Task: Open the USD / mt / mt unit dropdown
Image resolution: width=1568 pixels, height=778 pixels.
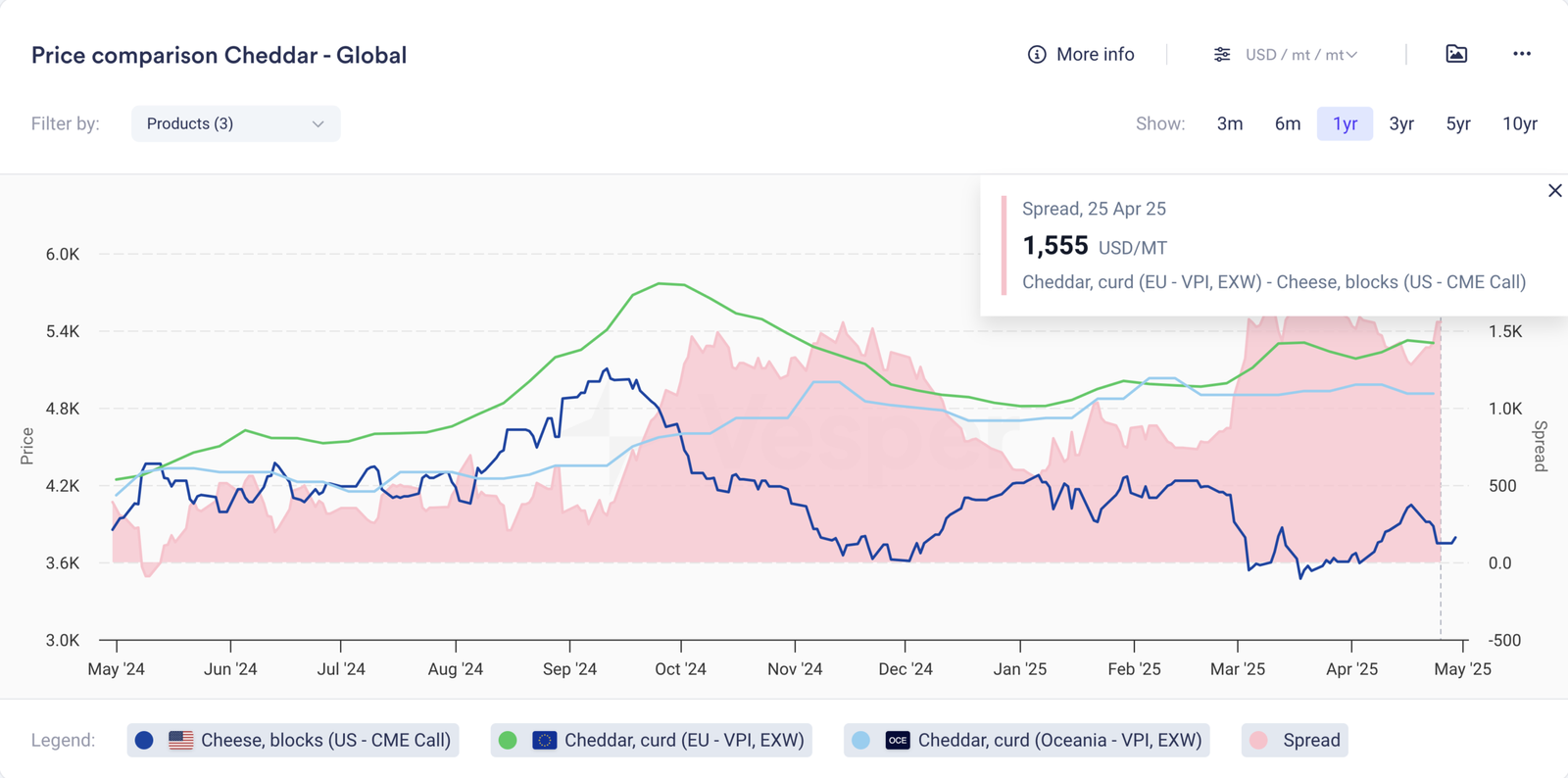Action: tap(1300, 55)
